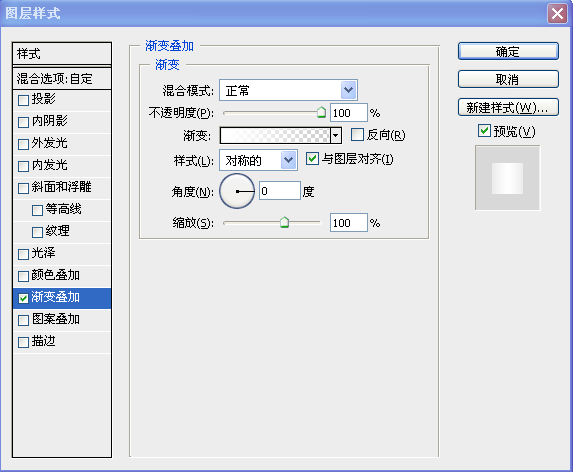Click the angle dial control
573x472 pixels.
coord(237,191)
